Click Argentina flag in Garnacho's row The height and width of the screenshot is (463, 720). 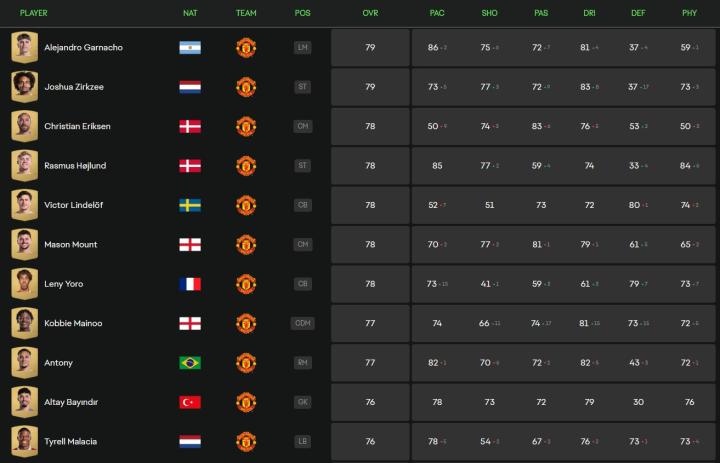(190, 48)
